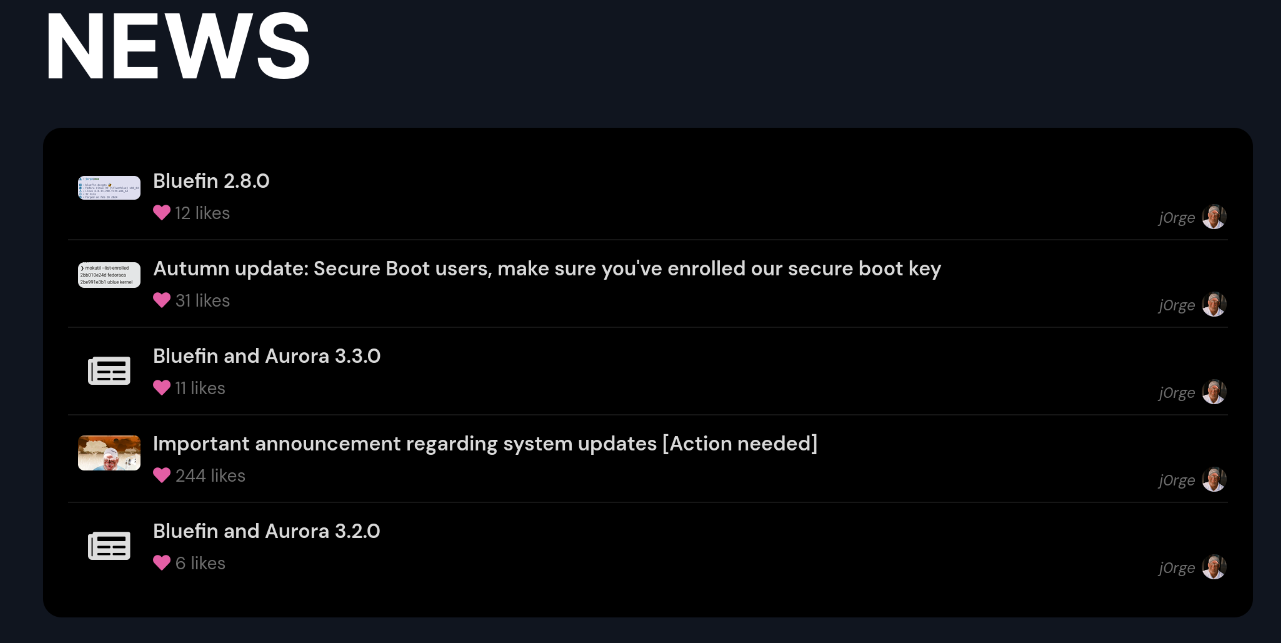This screenshot has width=1281, height=643.
Task: Open the Important announcement regarding system updates post
Action: click(x=485, y=444)
